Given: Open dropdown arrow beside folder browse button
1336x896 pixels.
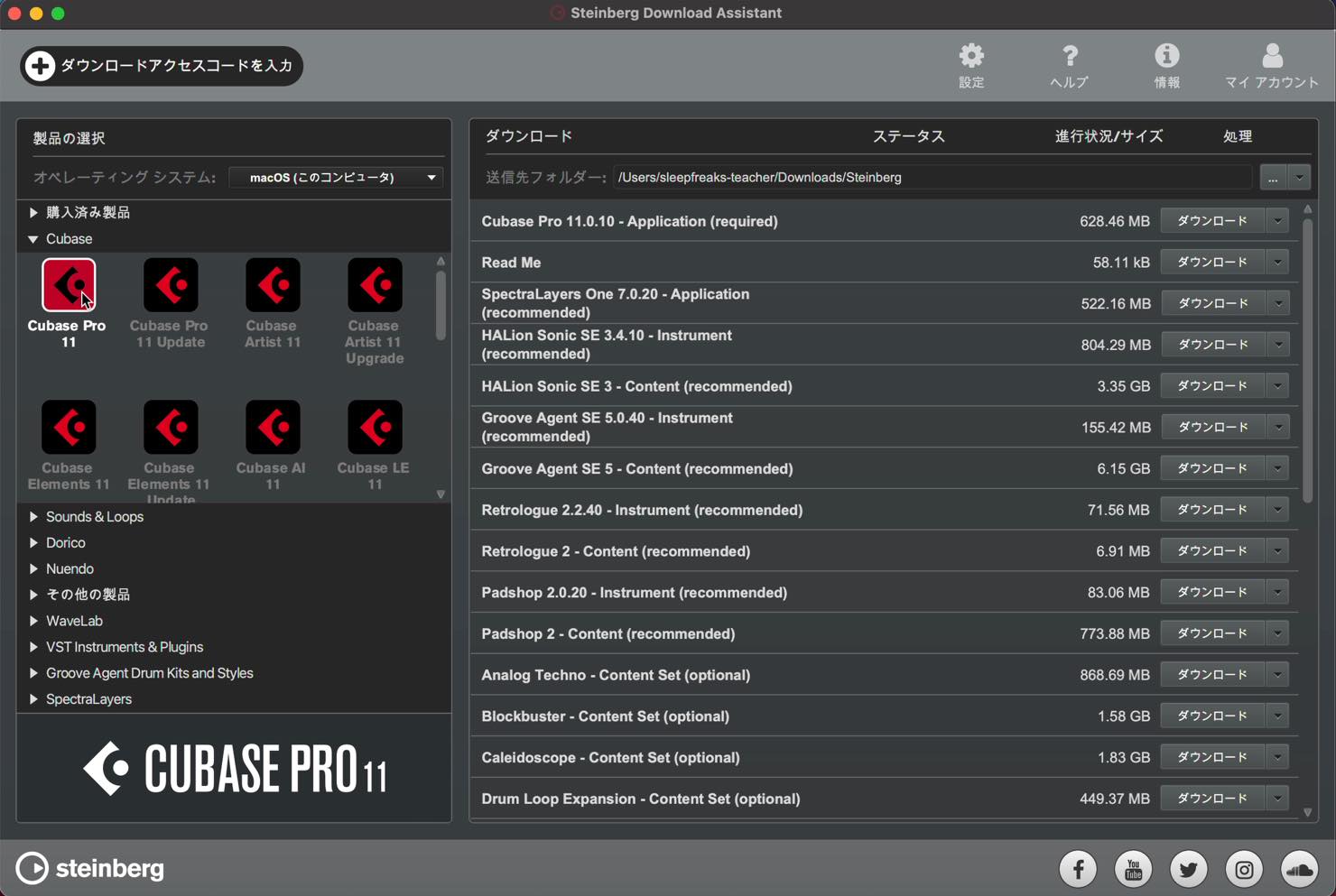Looking at the screenshot, I should pos(1299,178).
